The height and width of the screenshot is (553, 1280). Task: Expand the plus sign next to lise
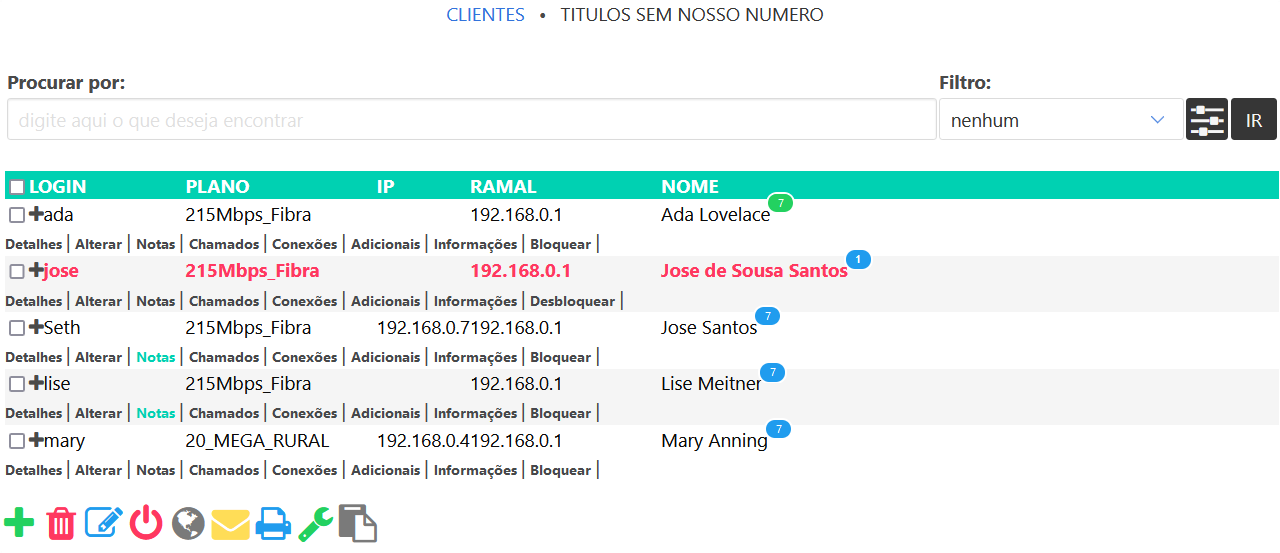pos(36,383)
